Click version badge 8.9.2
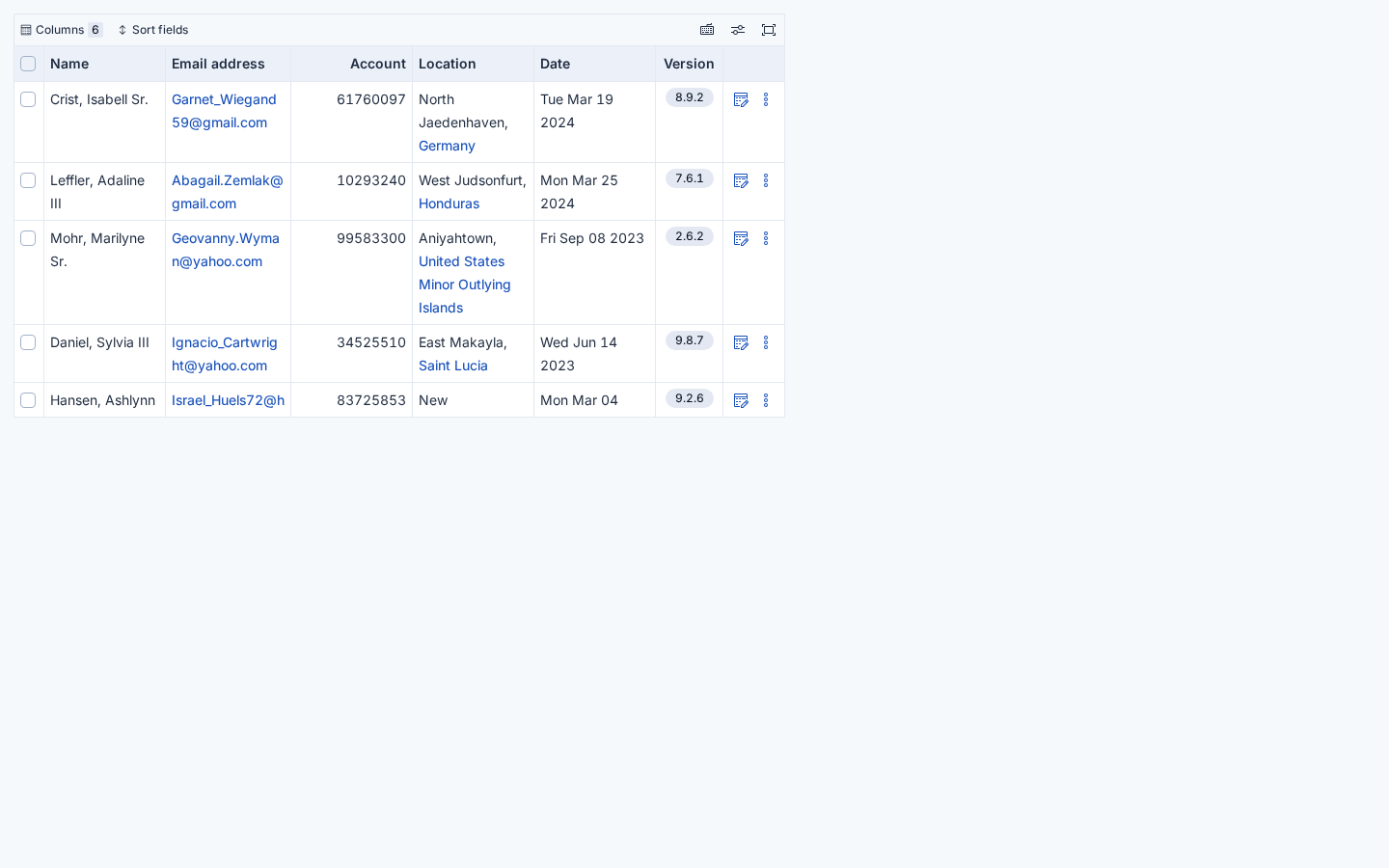 (x=690, y=97)
